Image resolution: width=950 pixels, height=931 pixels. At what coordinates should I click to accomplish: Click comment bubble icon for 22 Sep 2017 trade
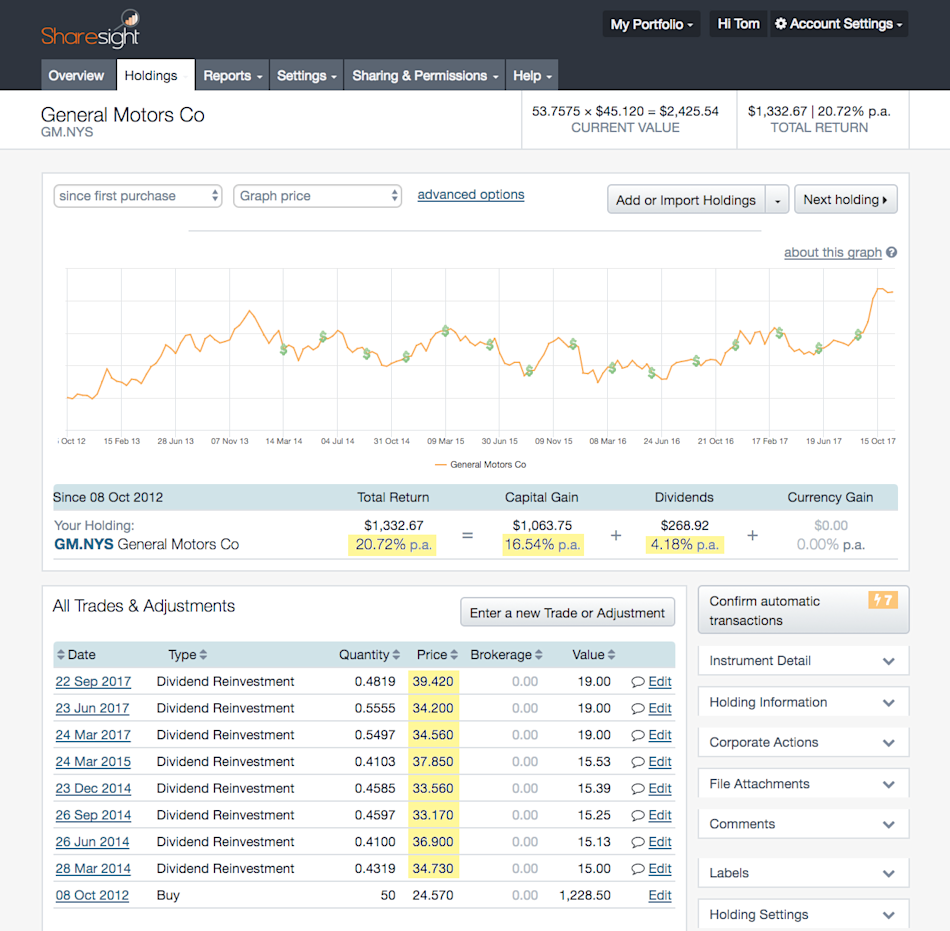(x=637, y=682)
